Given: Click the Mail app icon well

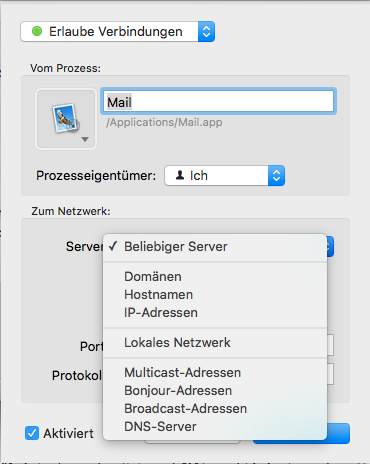Looking at the screenshot, I should [x=66, y=119].
